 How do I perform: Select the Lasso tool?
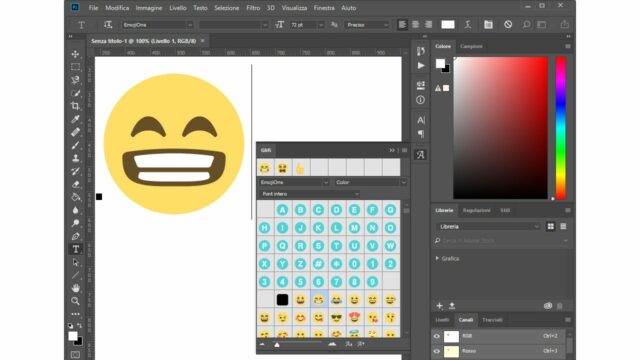click(x=75, y=80)
